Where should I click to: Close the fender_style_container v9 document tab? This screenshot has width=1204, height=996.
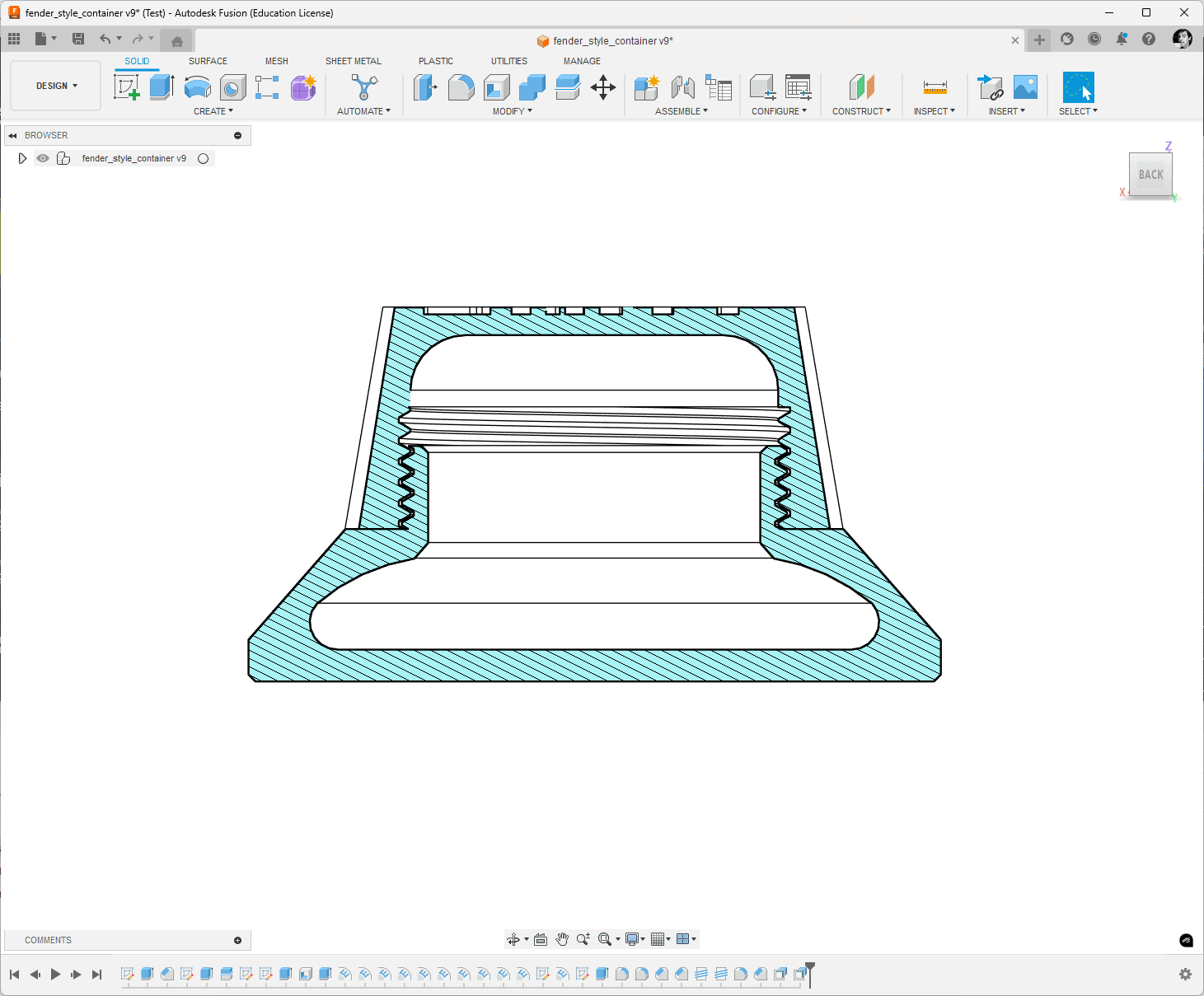1015,40
